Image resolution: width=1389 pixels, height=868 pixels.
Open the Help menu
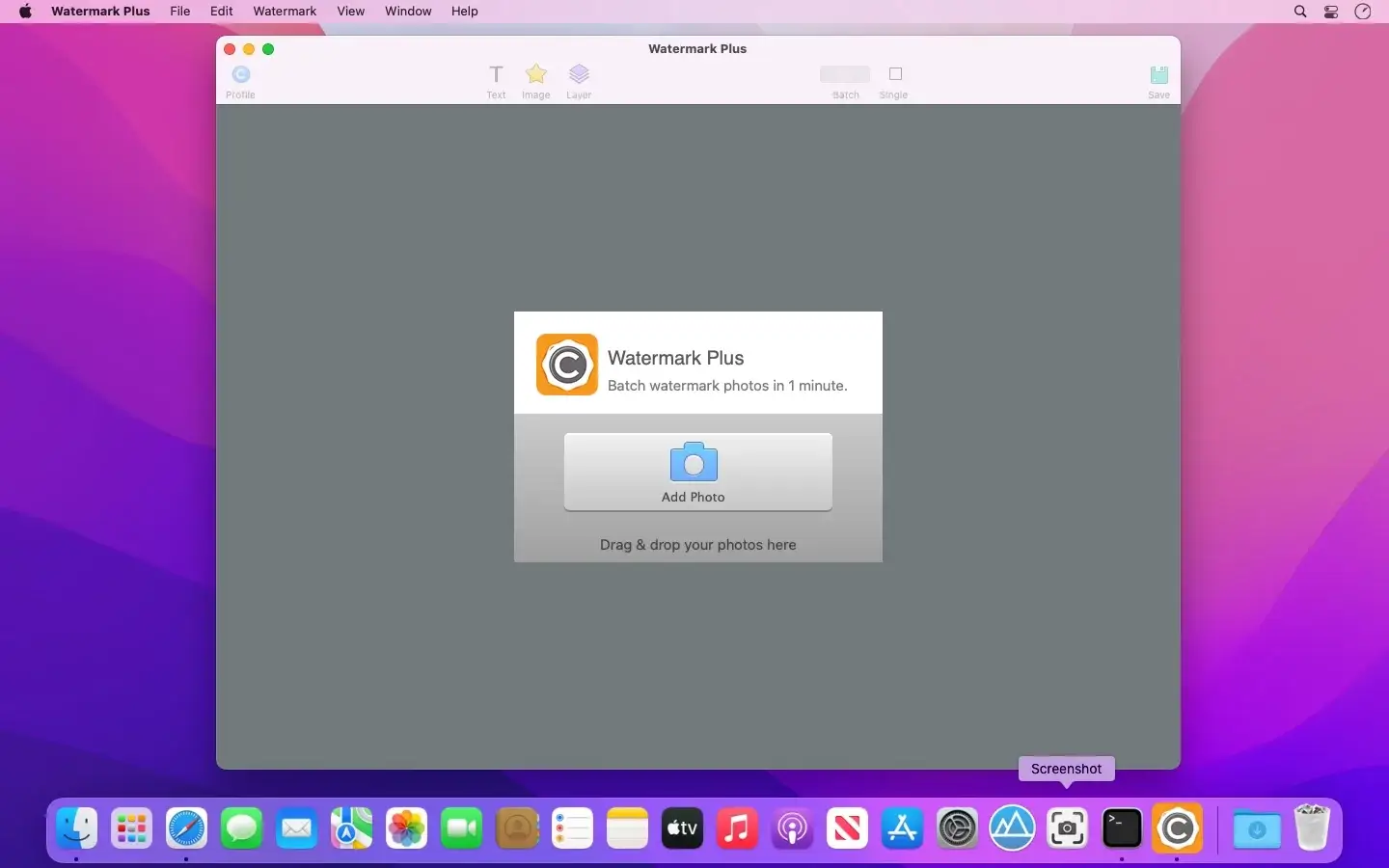pos(465,12)
